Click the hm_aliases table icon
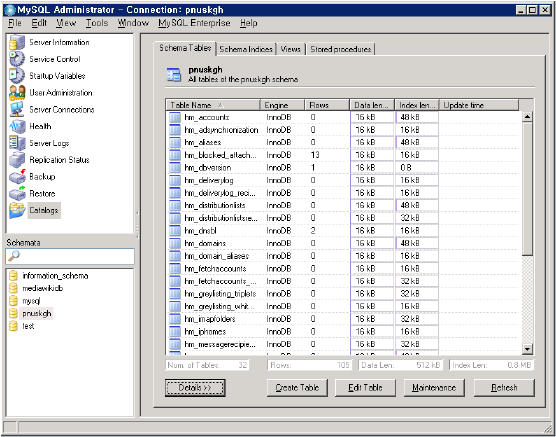 point(175,143)
